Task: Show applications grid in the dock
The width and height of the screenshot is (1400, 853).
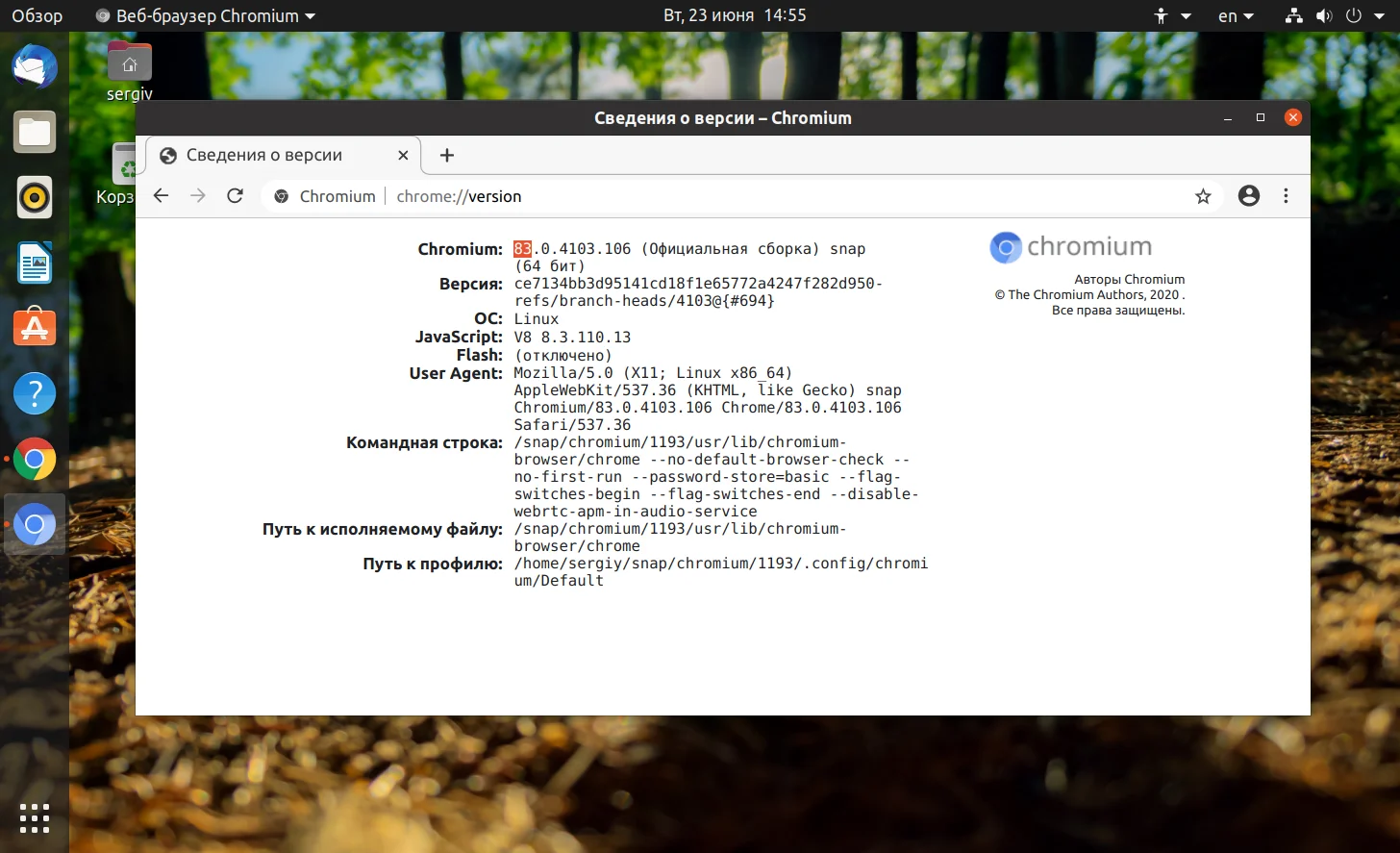Action: coord(35,817)
